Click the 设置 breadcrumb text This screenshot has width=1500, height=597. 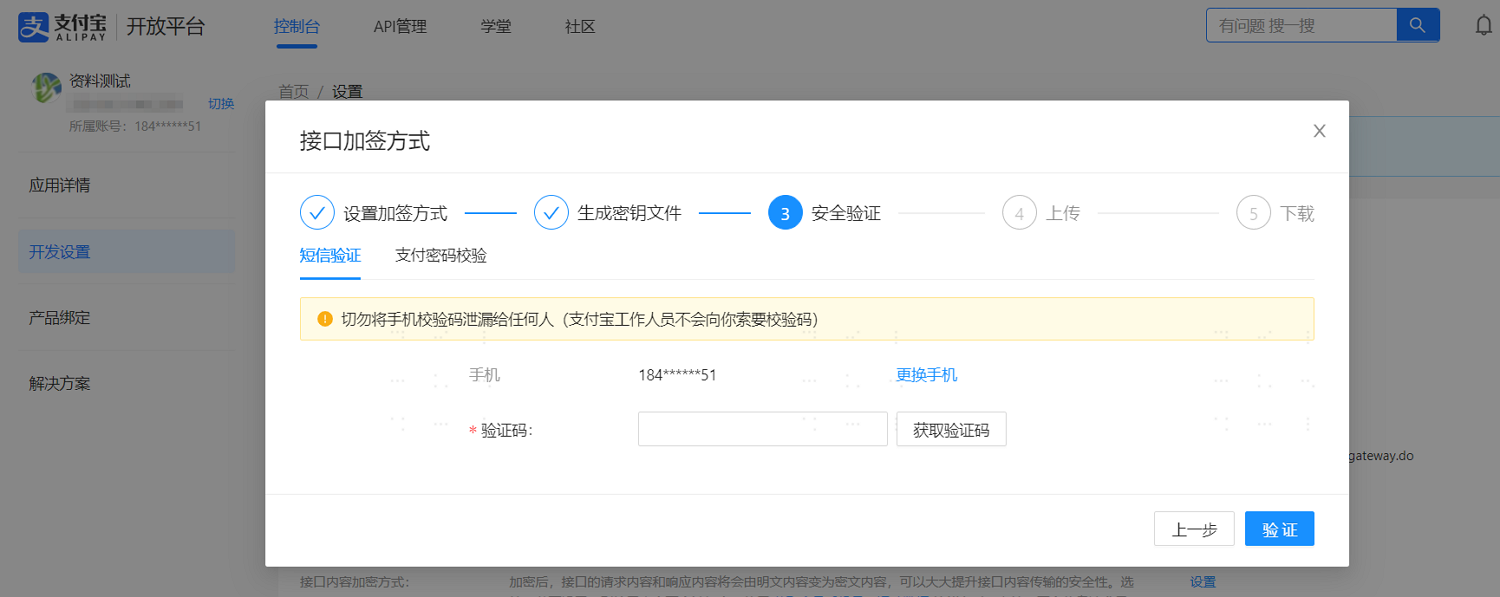(x=347, y=92)
